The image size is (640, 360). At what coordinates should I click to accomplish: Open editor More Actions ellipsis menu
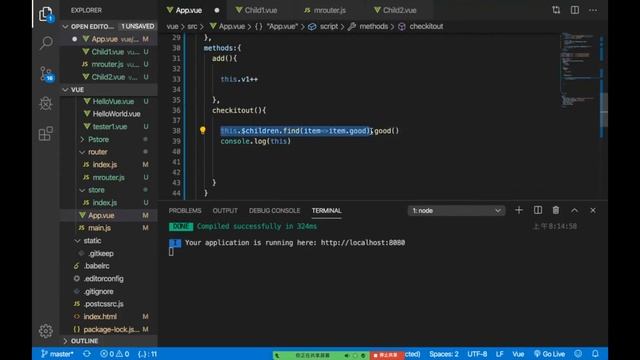(x=593, y=10)
